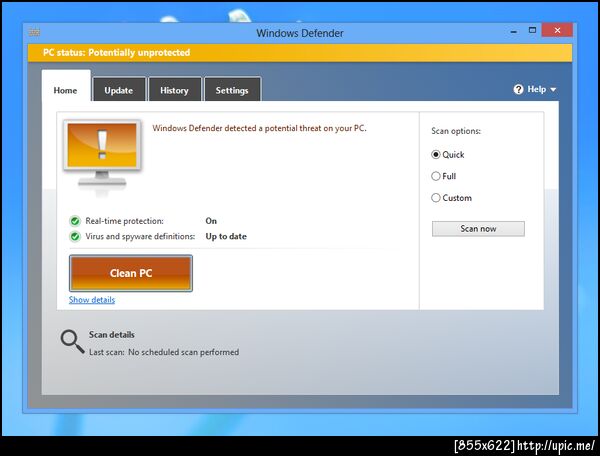This screenshot has width=600, height=456.
Task: Click the 'Scan options:' label
Action: [456, 131]
